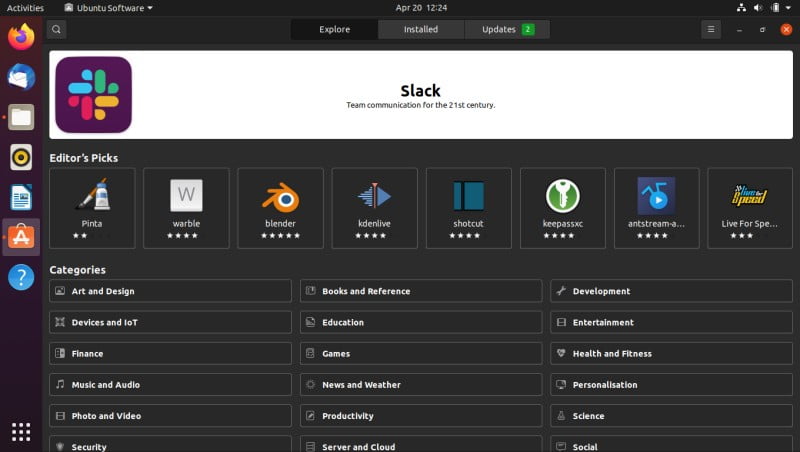
Task: Click the blender five-star rating
Action: 280,236
